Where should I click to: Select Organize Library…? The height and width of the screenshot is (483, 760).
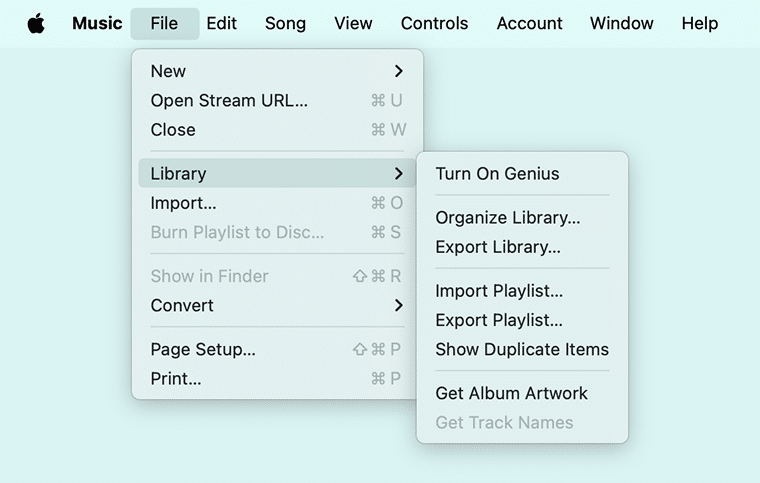522,218
